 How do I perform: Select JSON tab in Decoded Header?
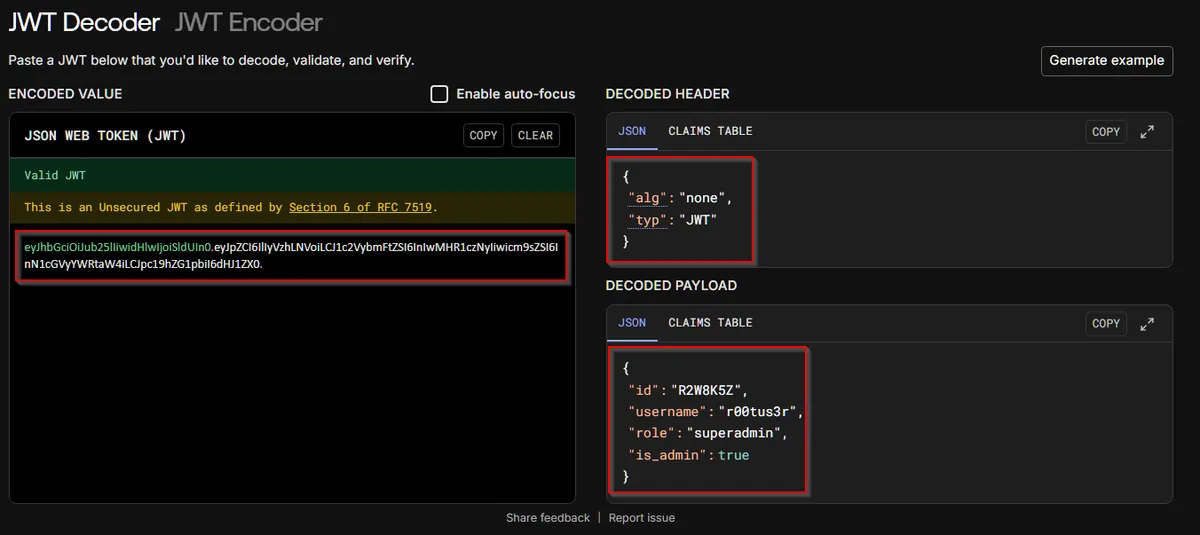click(x=632, y=131)
